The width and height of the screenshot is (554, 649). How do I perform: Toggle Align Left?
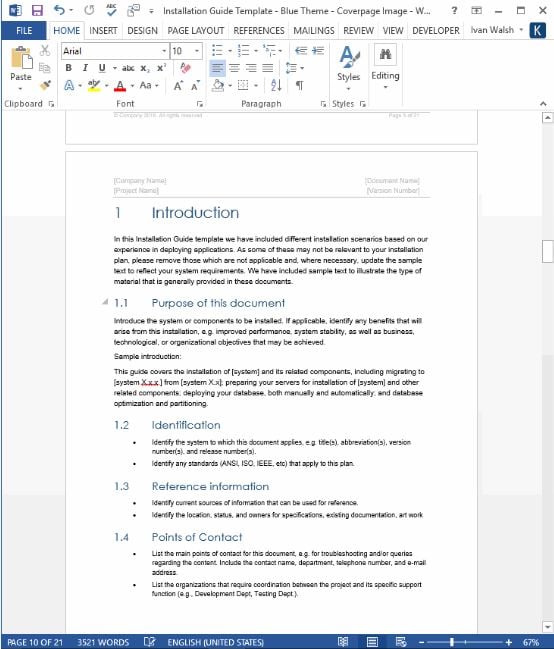coord(217,68)
